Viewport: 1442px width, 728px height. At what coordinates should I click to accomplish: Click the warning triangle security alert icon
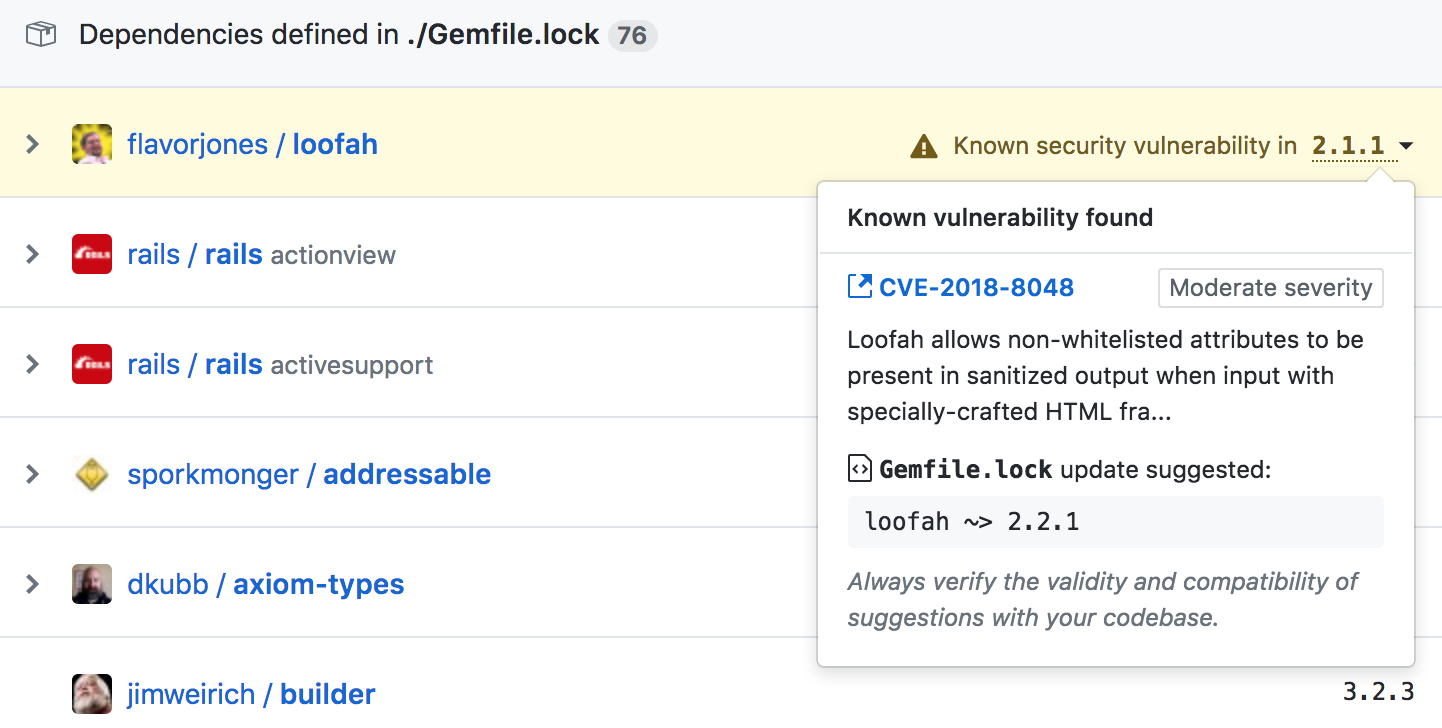(924, 147)
